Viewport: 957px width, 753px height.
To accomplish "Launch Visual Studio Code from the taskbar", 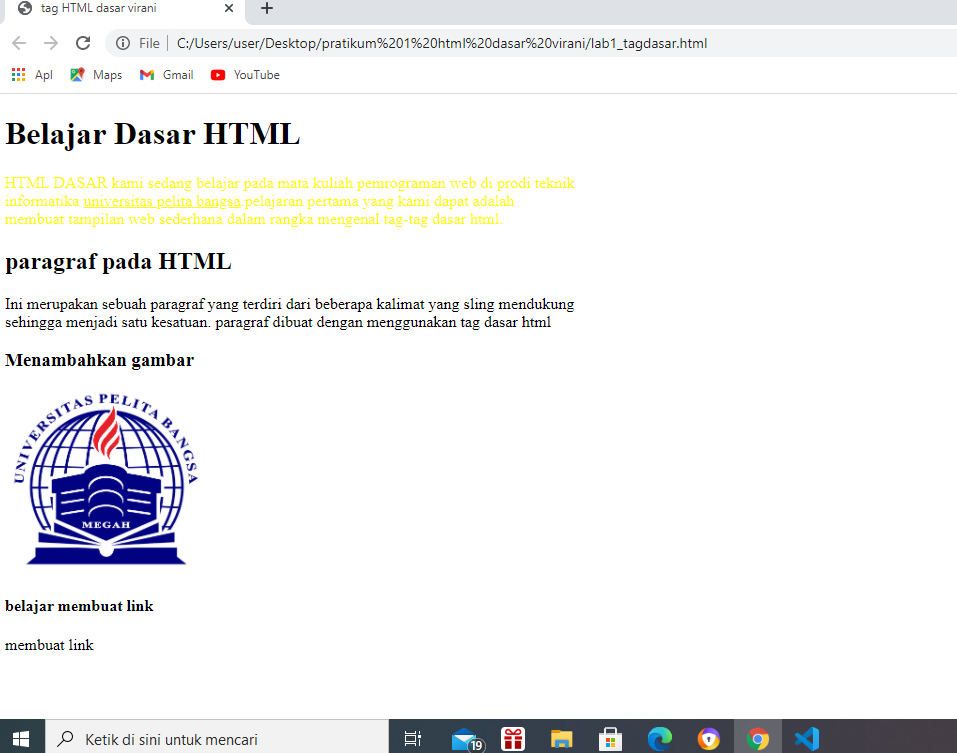I will coord(806,737).
